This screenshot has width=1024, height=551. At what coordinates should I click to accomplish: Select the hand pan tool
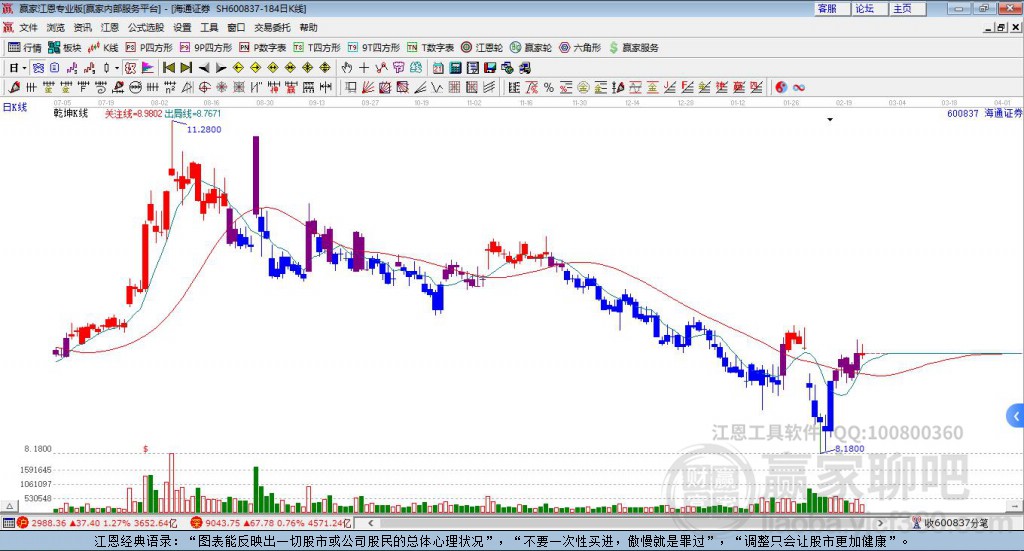[347, 68]
